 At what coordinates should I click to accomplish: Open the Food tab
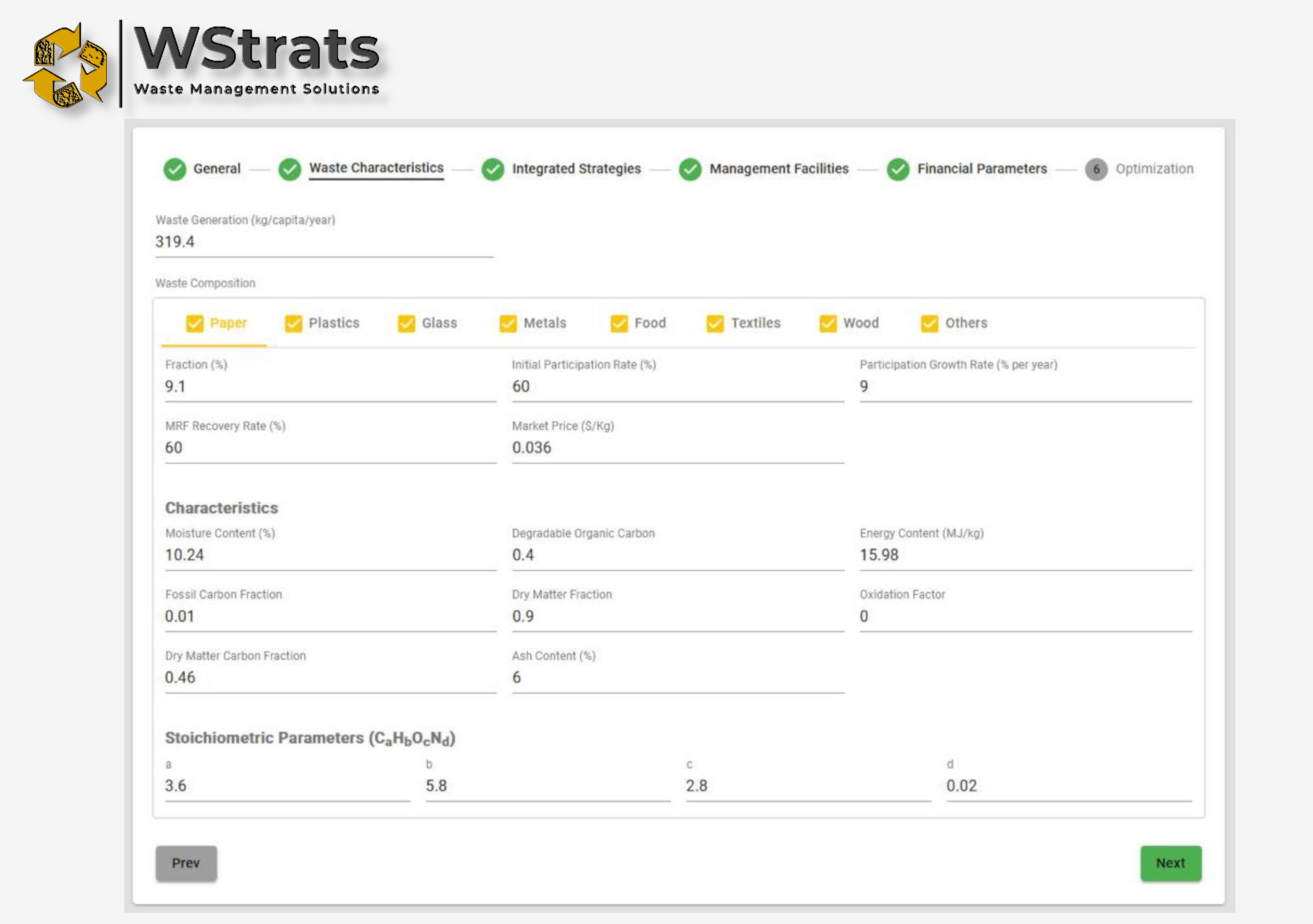650,323
